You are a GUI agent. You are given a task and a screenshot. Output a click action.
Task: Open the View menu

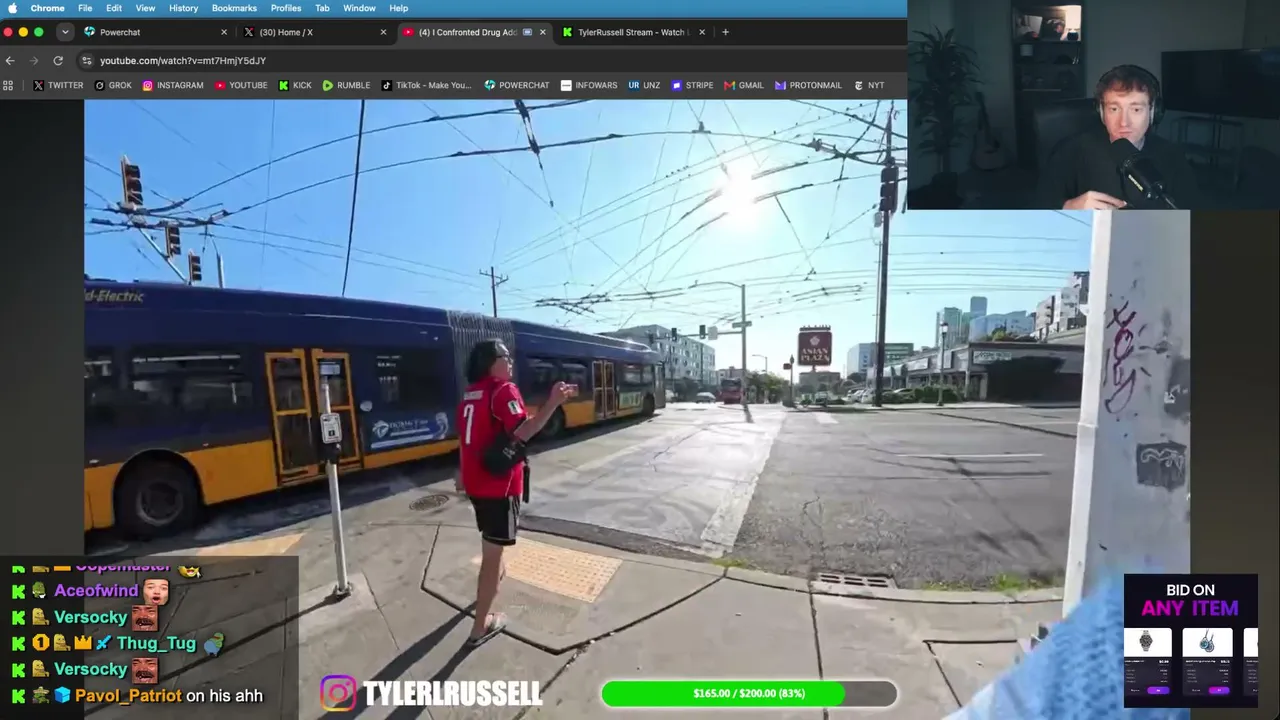[145, 8]
